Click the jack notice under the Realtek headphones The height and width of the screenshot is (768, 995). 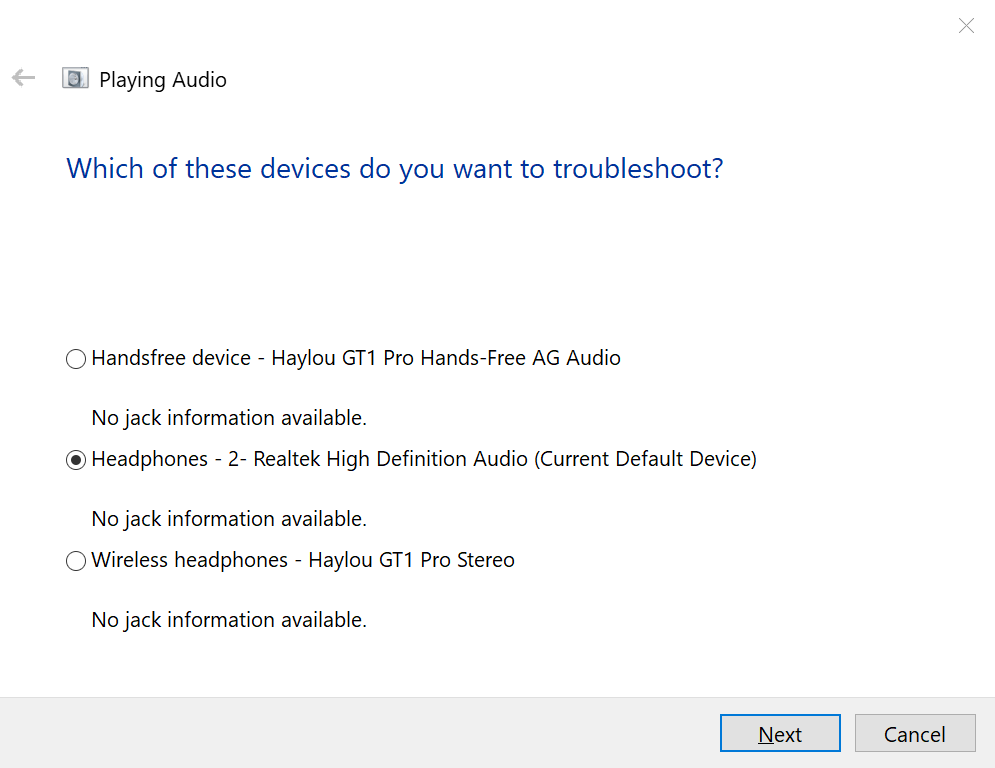228,518
